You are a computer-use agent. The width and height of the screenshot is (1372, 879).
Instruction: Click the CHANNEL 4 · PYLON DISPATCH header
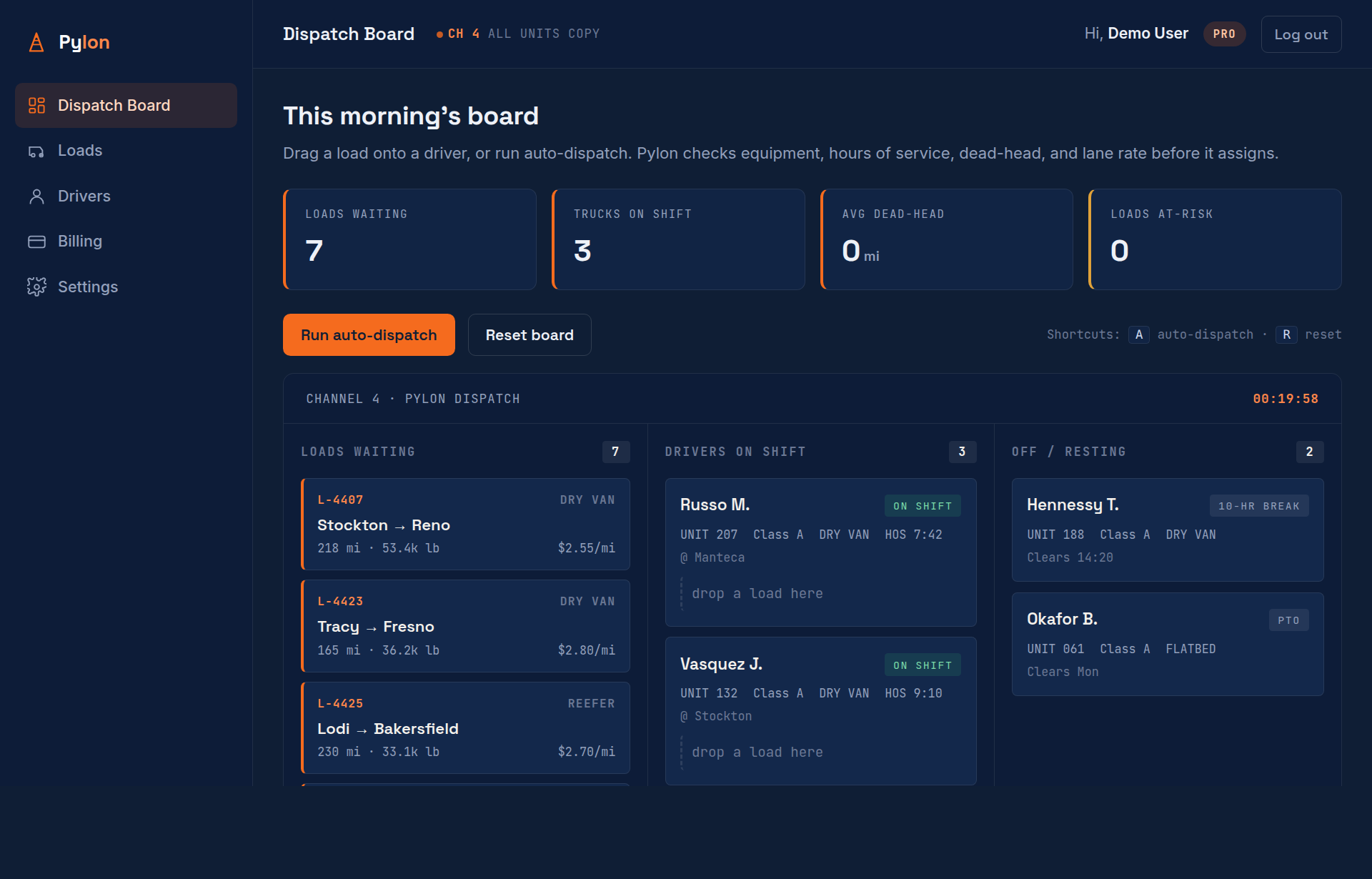tap(413, 399)
